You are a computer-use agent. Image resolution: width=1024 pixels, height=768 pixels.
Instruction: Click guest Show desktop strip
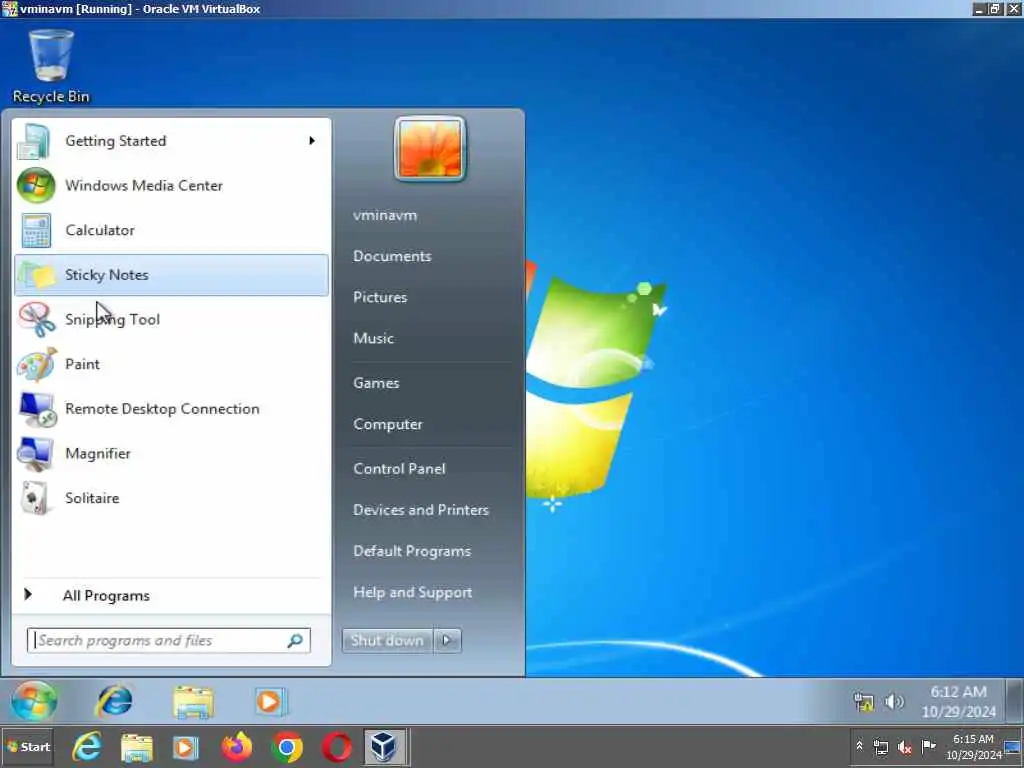pyautogui.click(x=1014, y=701)
